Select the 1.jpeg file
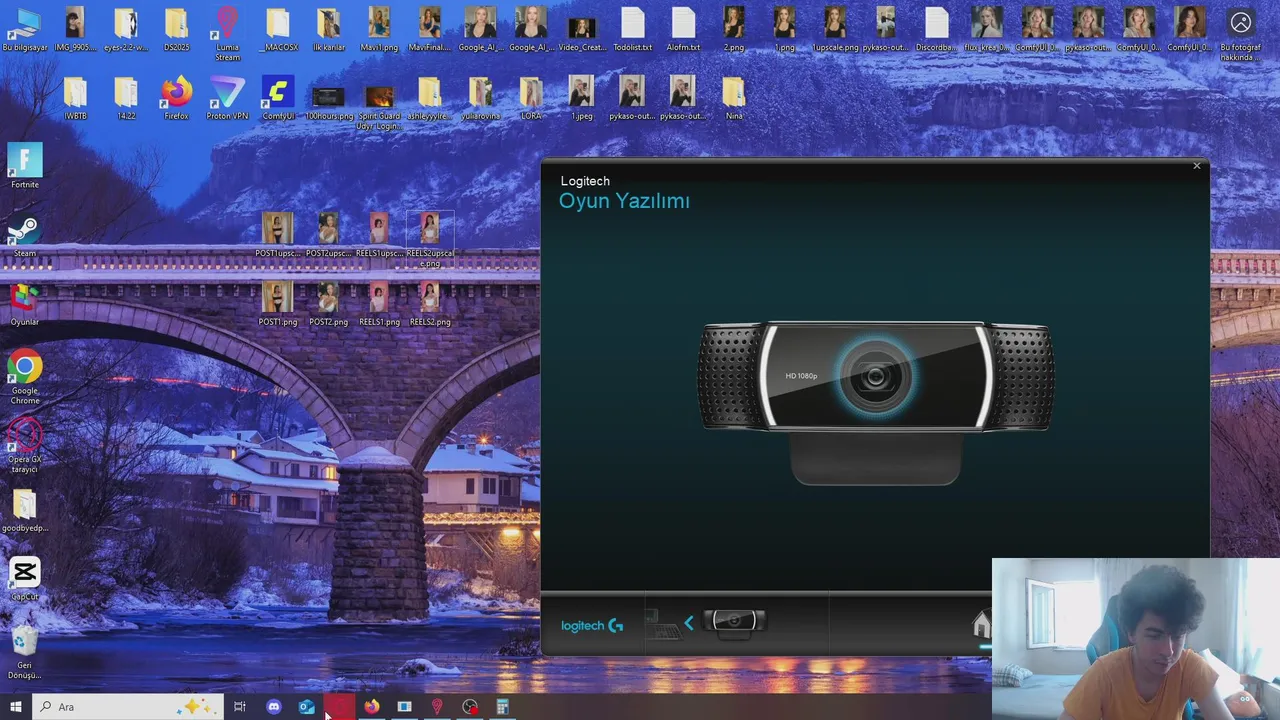The height and width of the screenshot is (720, 1280). point(581,99)
